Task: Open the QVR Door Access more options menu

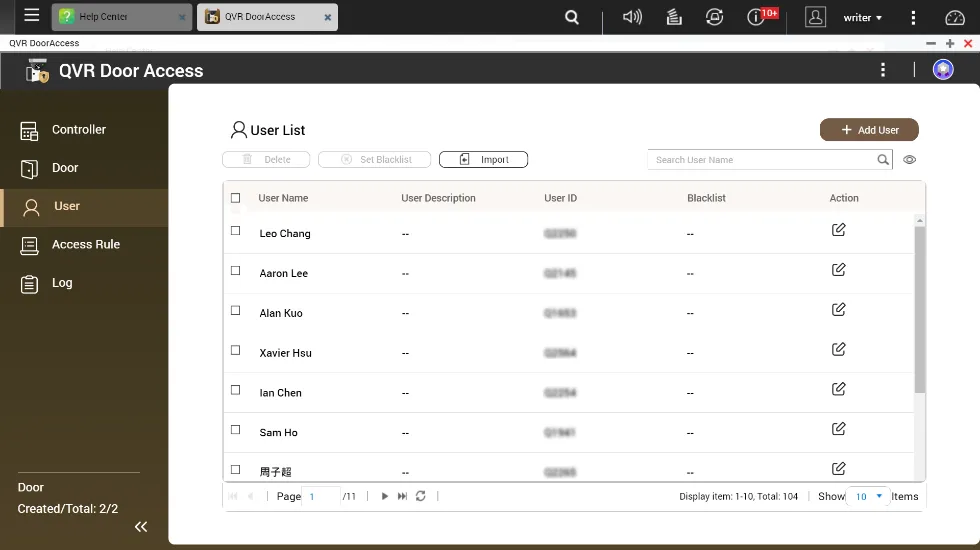Action: pos(882,70)
